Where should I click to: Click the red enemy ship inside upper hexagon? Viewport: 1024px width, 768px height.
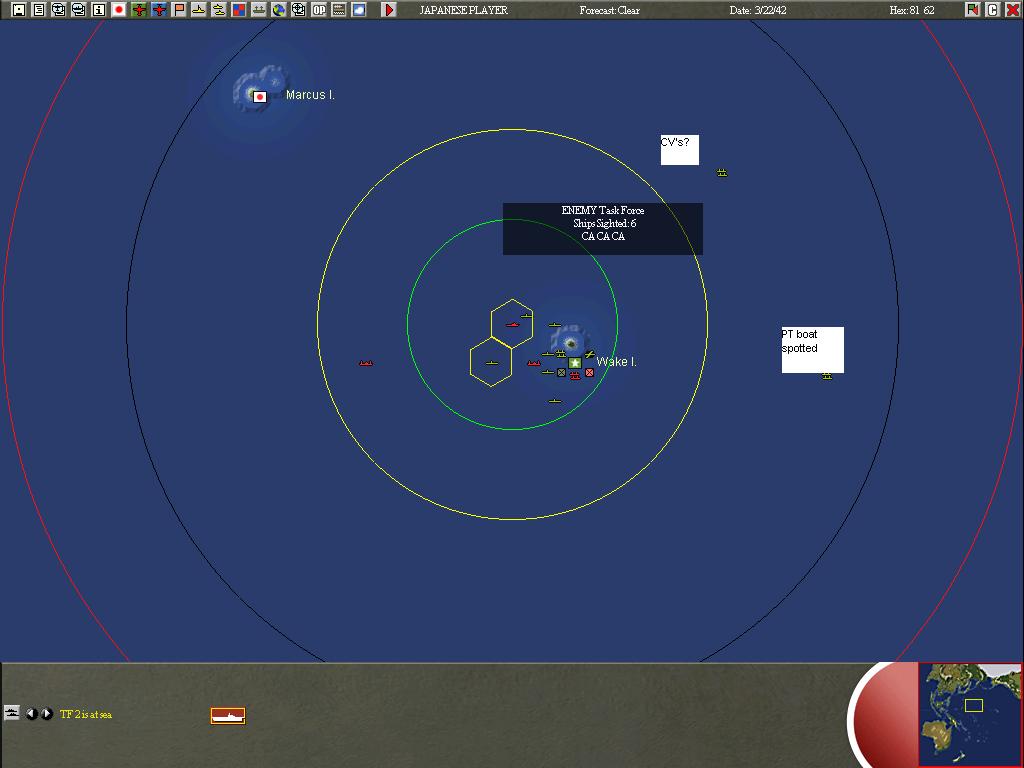[513, 325]
